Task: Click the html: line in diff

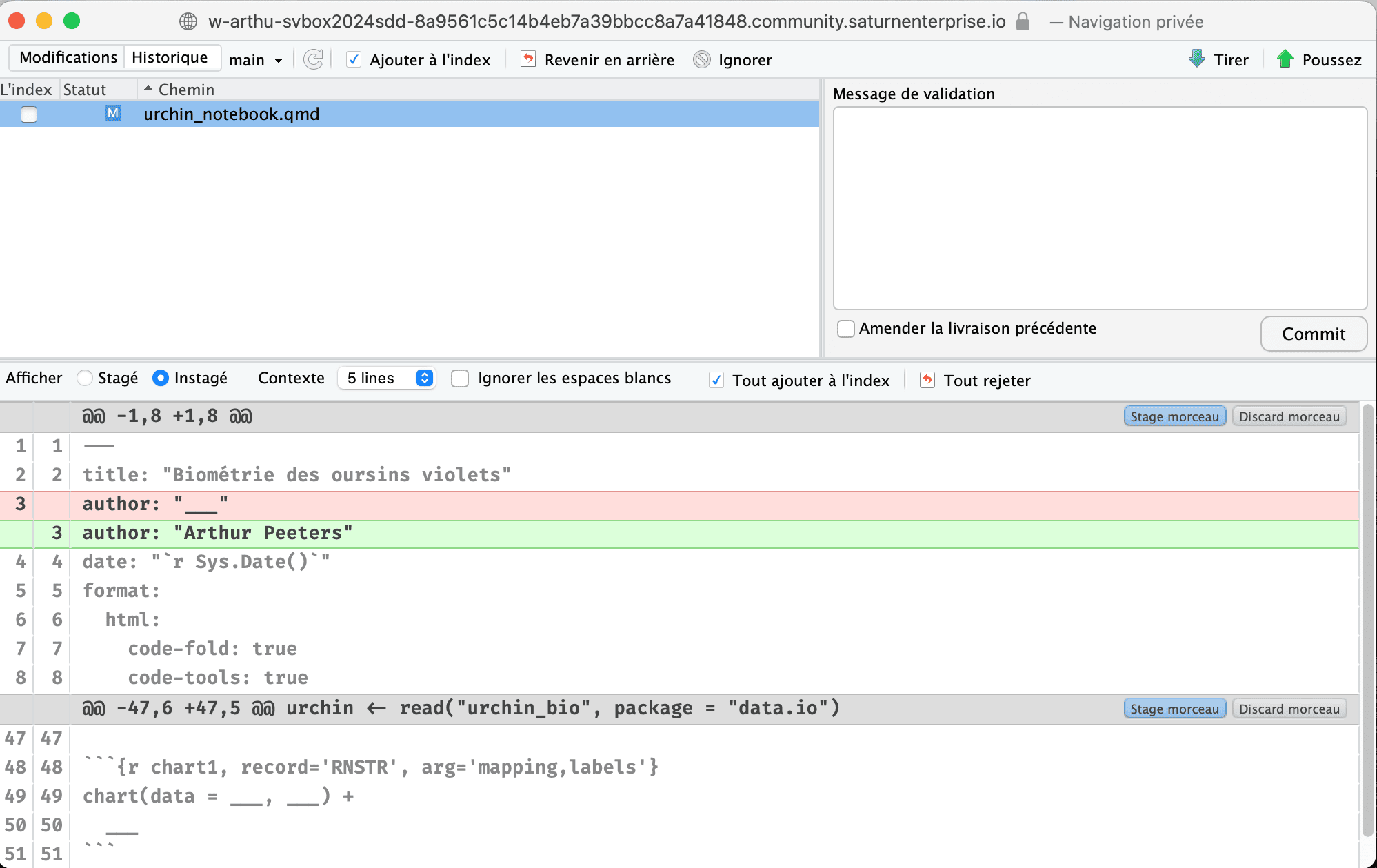Action: pos(132,620)
